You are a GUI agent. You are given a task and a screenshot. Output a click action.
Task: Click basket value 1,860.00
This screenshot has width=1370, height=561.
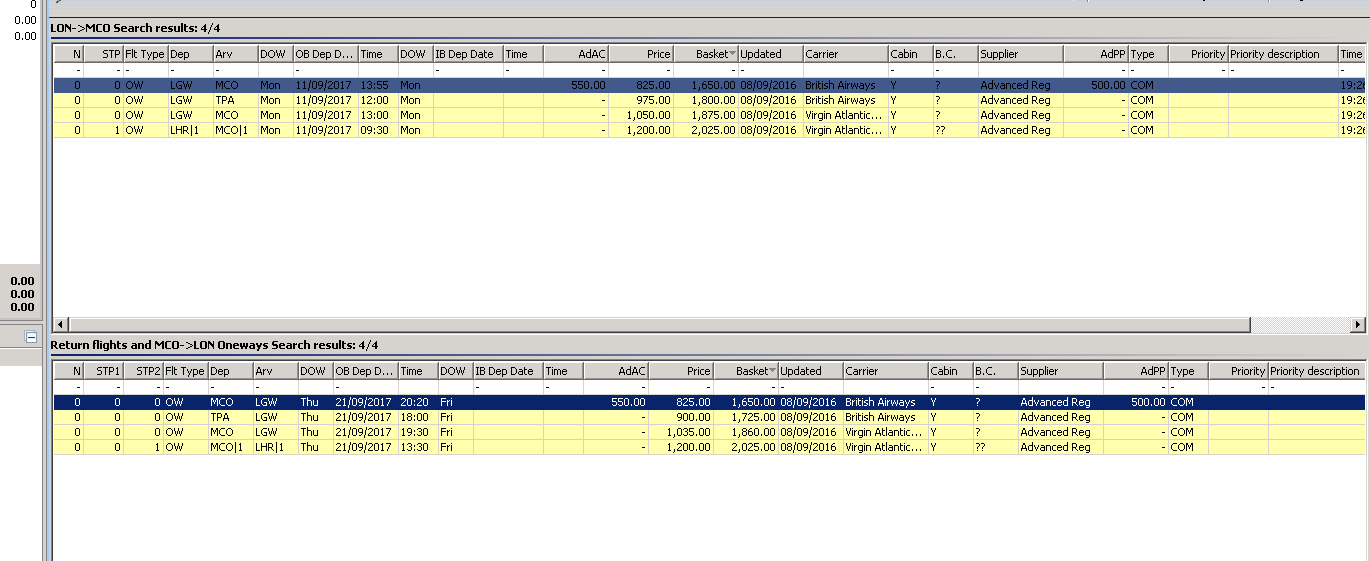745,432
